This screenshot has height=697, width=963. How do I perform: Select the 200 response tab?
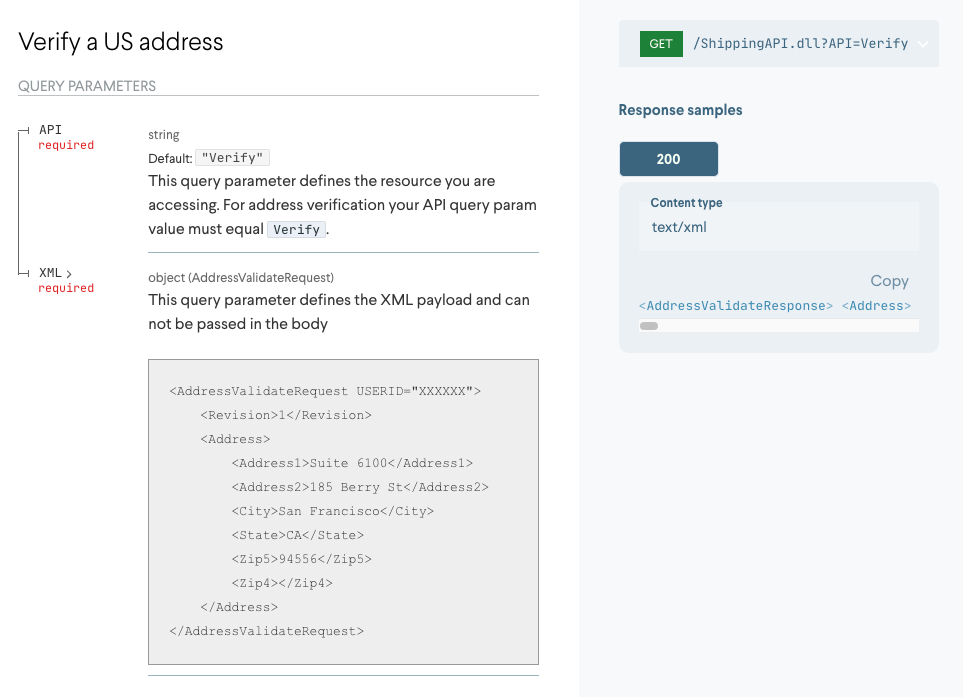click(x=668, y=158)
